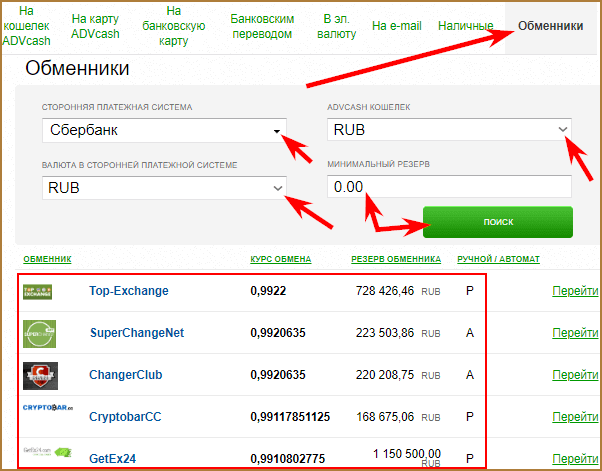
Task: Click the reserve value 168 675,06
Action: point(385,417)
